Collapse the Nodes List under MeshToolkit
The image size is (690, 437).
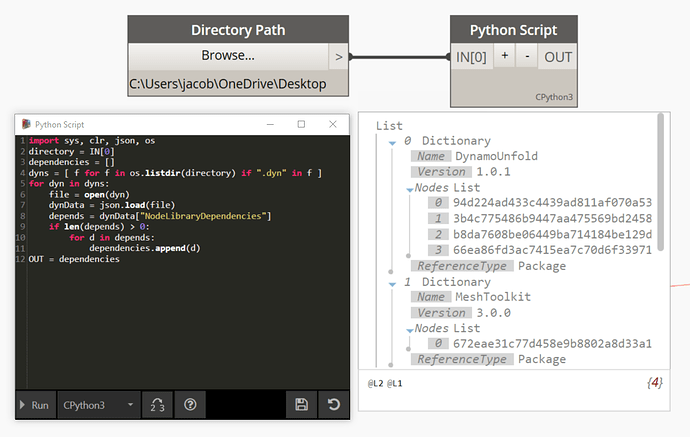pos(410,331)
